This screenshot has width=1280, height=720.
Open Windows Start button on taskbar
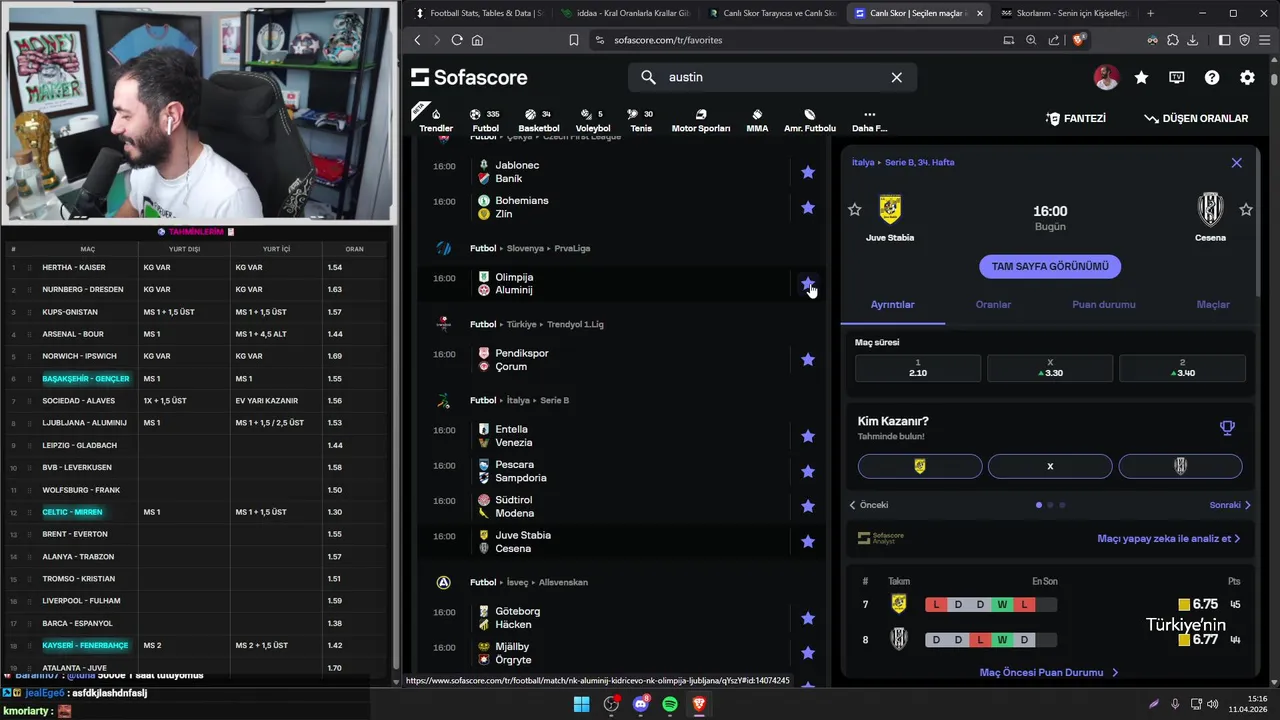click(581, 704)
